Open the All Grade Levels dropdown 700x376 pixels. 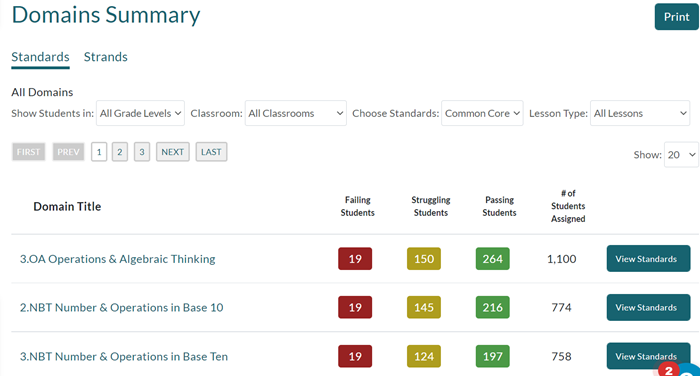tap(140, 113)
